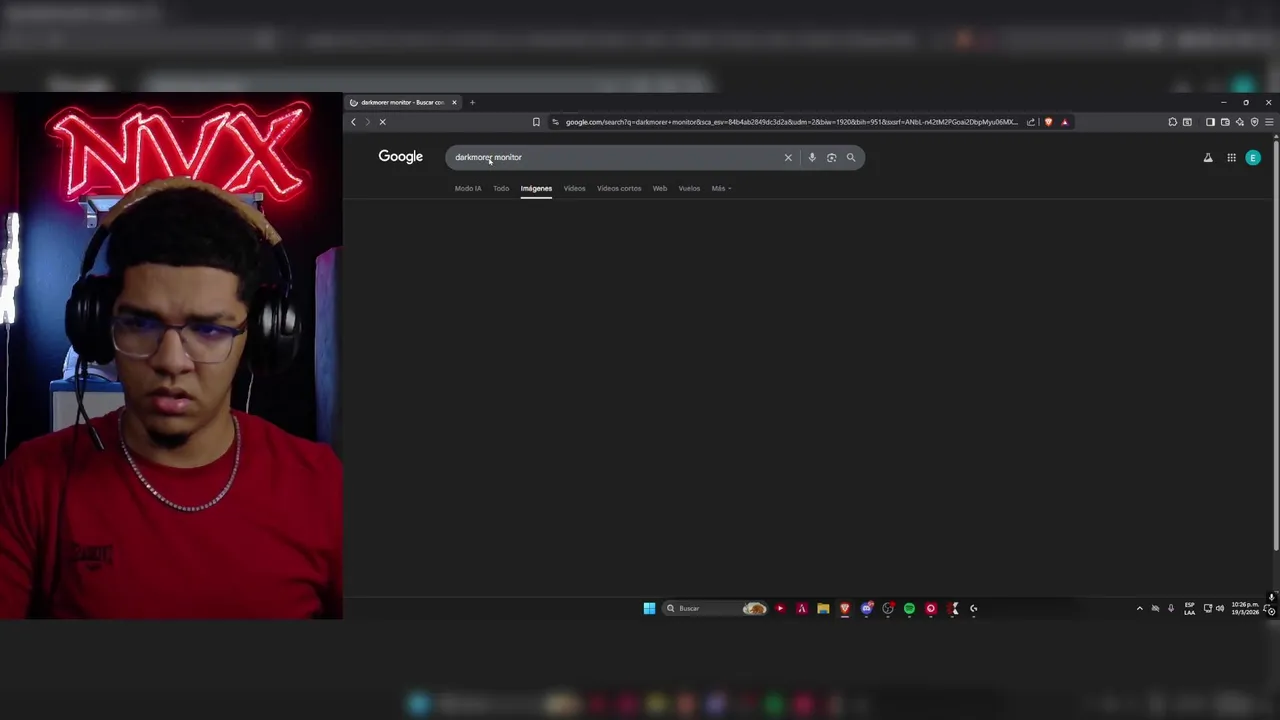Screen dimensions: 1280x720
Task: Open the Leo AI sparkle icon
Action: click(1240, 122)
